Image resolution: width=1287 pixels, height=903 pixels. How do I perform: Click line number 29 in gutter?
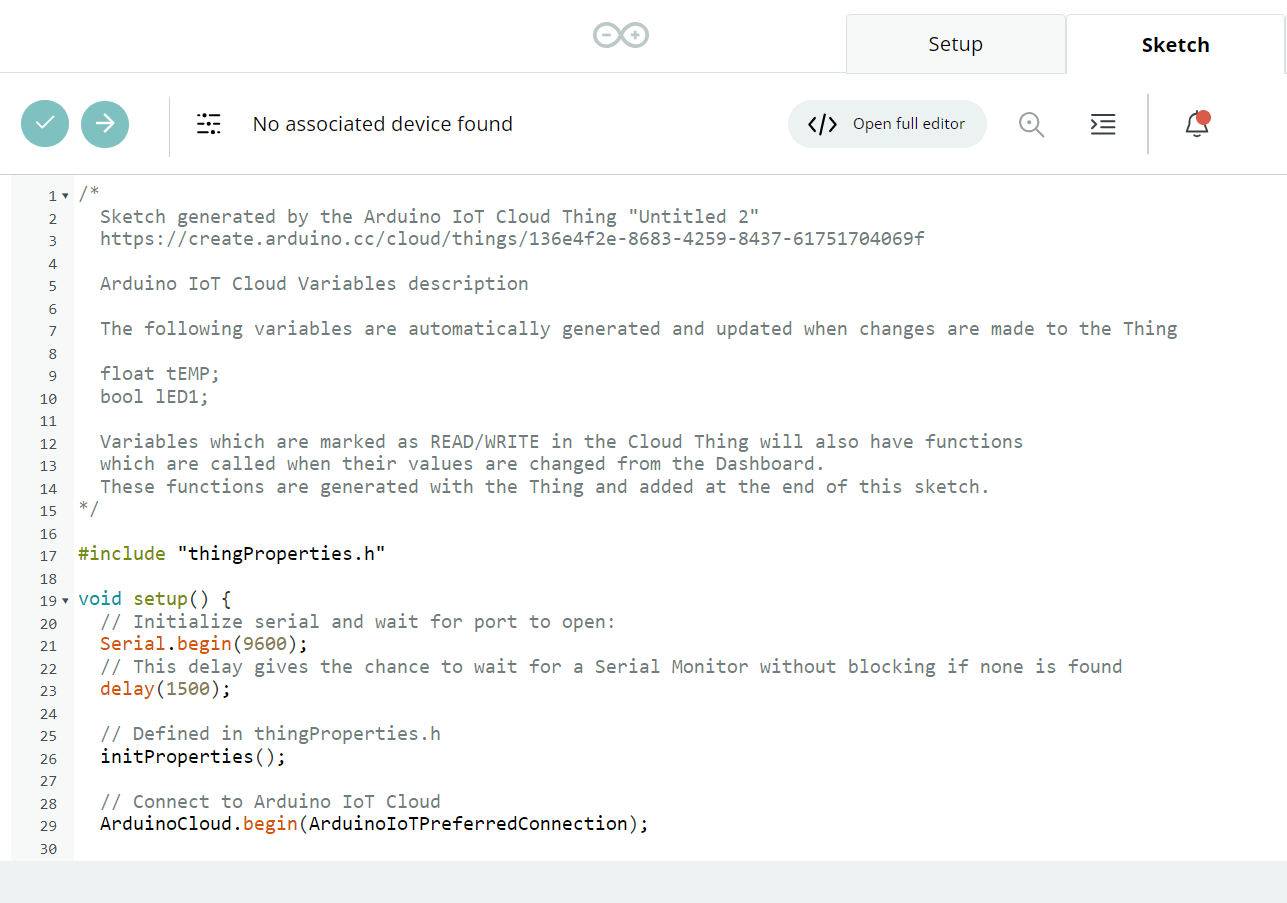click(48, 825)
